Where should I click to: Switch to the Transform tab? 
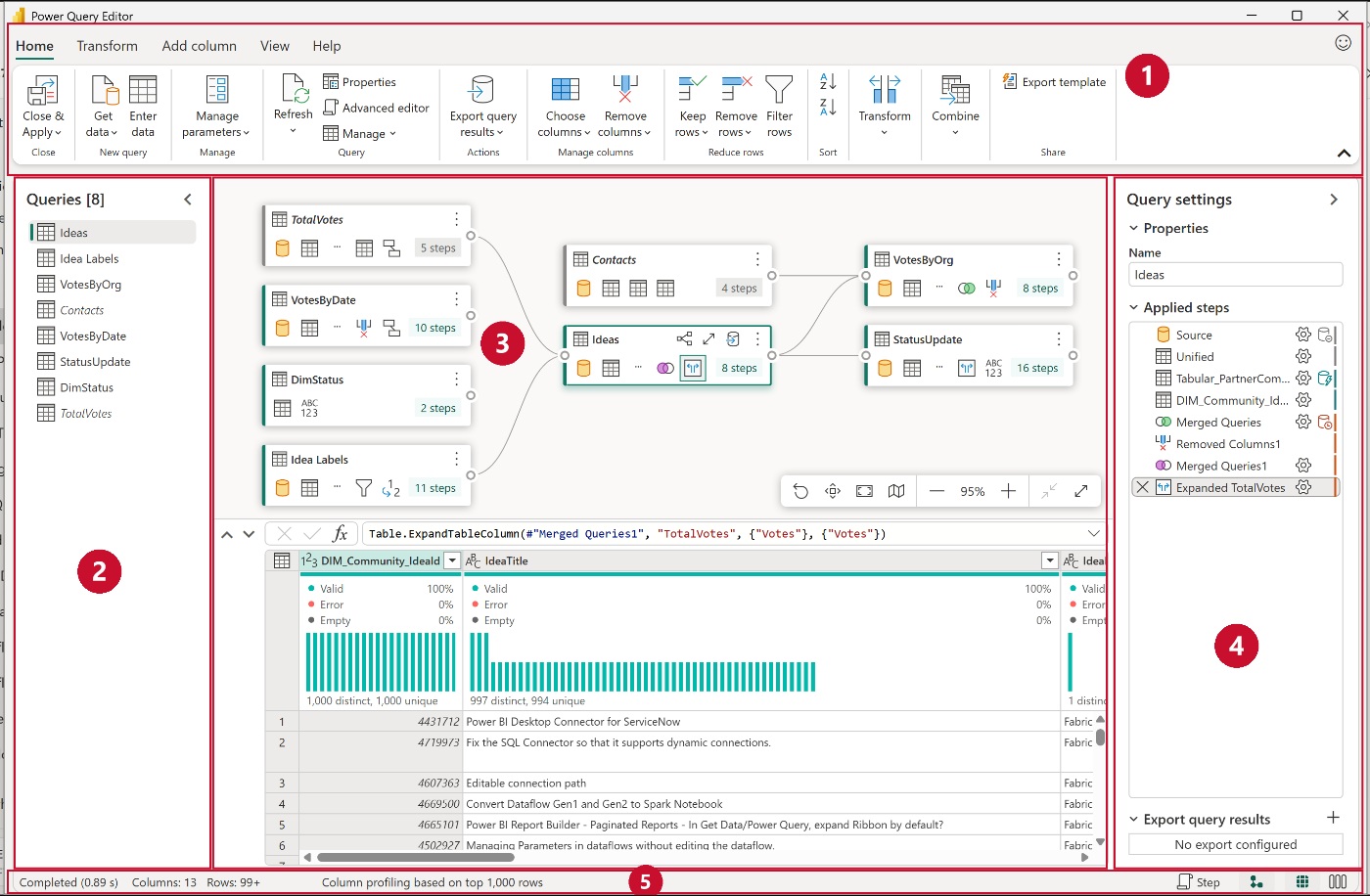(x=107, y=46)
